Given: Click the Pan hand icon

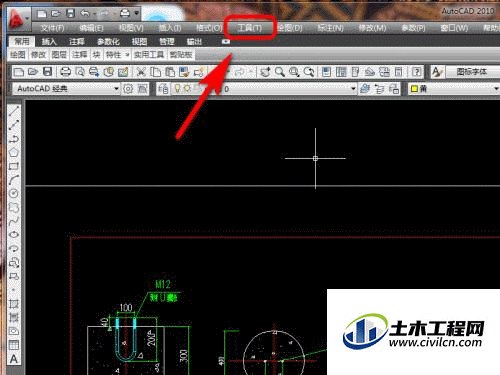Looking at the screenshot, I should point(265,72).
